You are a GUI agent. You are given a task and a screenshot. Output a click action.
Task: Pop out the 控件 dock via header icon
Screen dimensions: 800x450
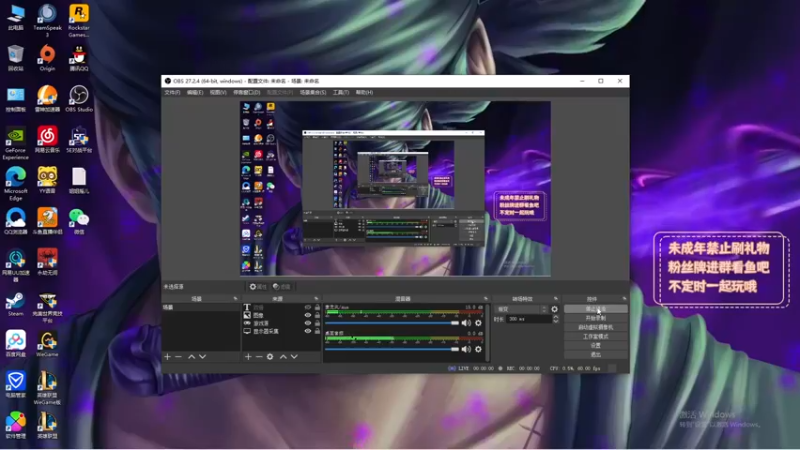624,298
